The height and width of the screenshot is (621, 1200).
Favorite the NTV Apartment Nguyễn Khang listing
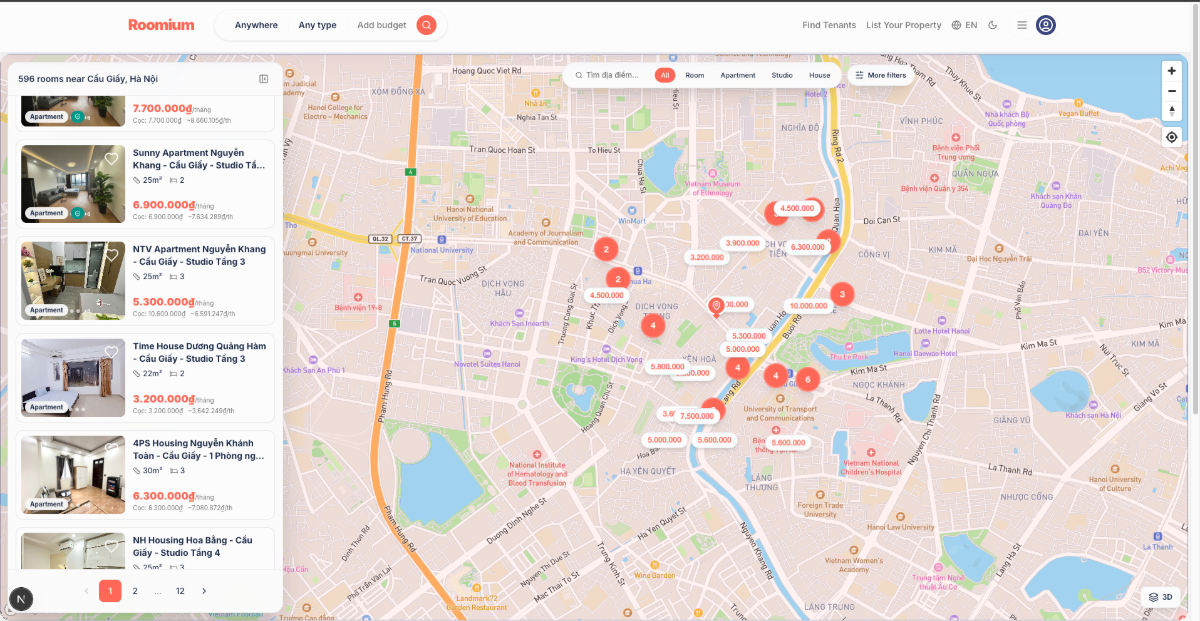pyautogui.click(x=111, y=255)
